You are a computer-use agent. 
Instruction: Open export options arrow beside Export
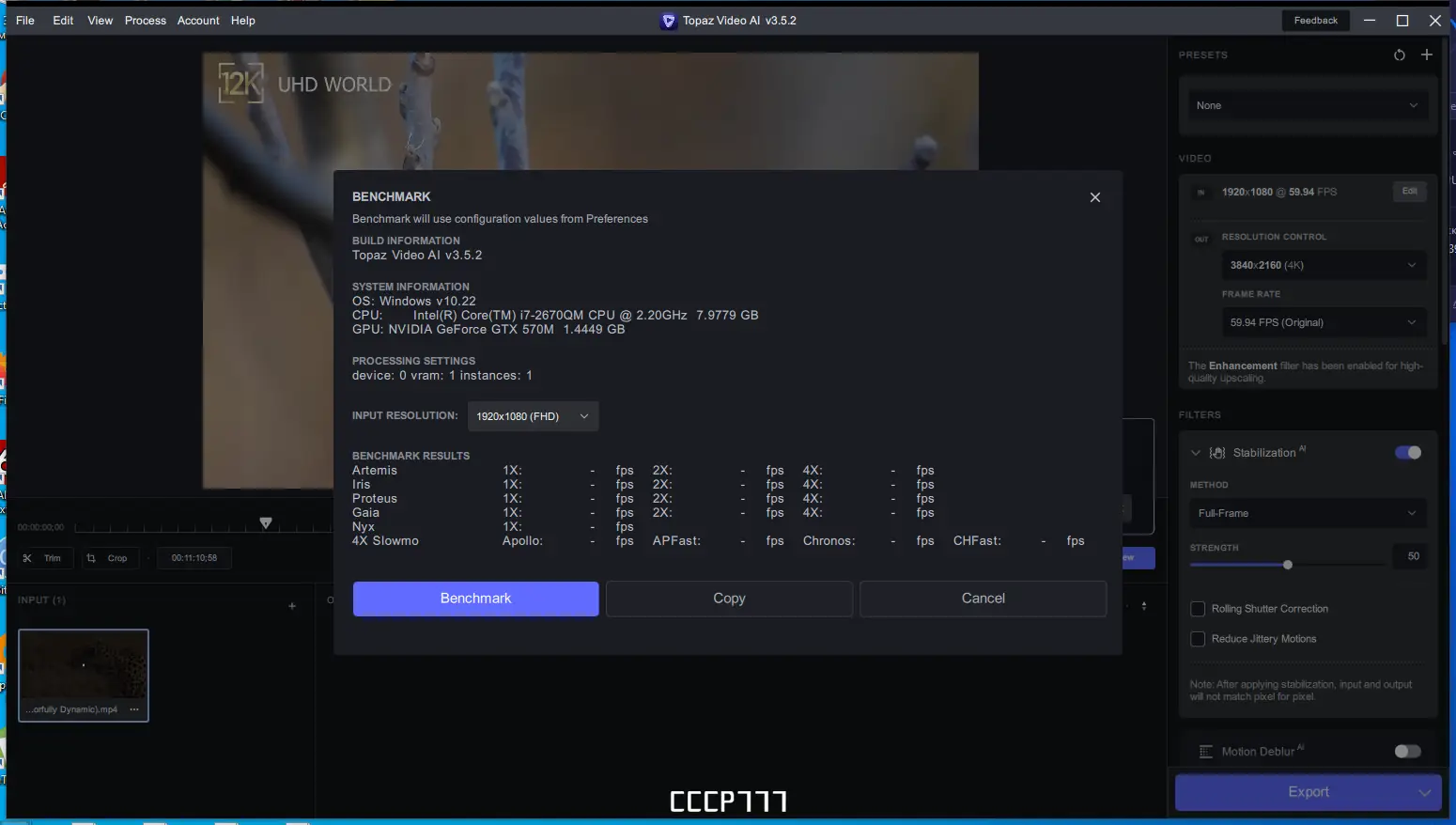[x=1424, y=792]
